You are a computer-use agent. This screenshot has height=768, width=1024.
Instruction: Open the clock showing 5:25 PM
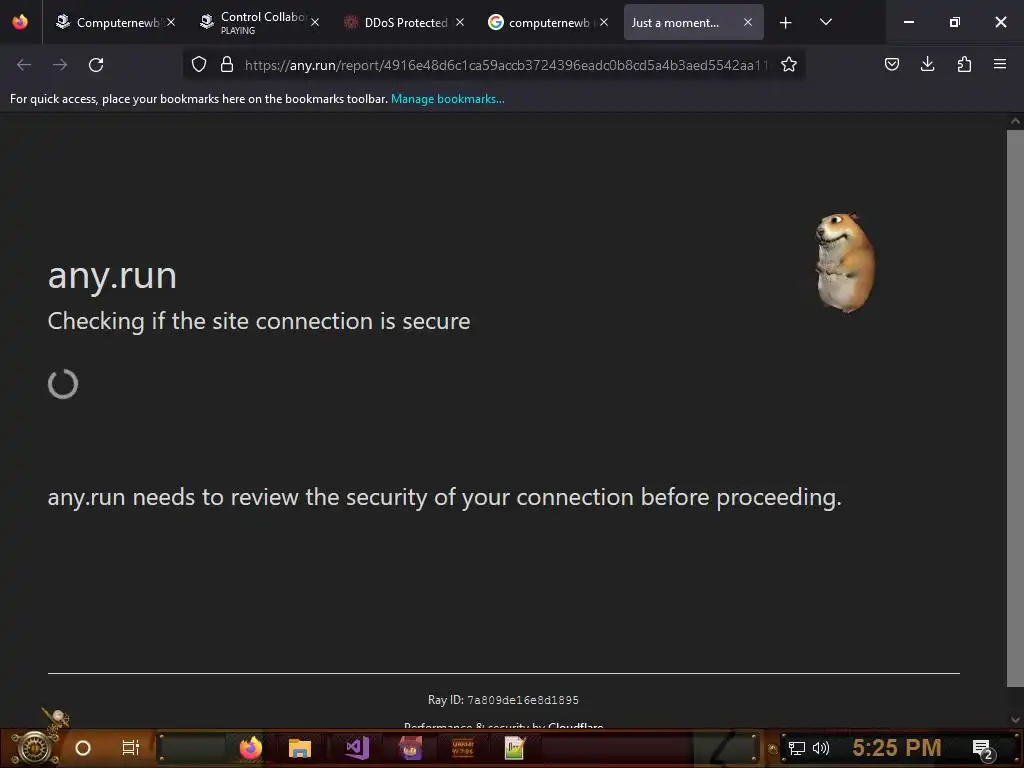(x=897, y=748)
